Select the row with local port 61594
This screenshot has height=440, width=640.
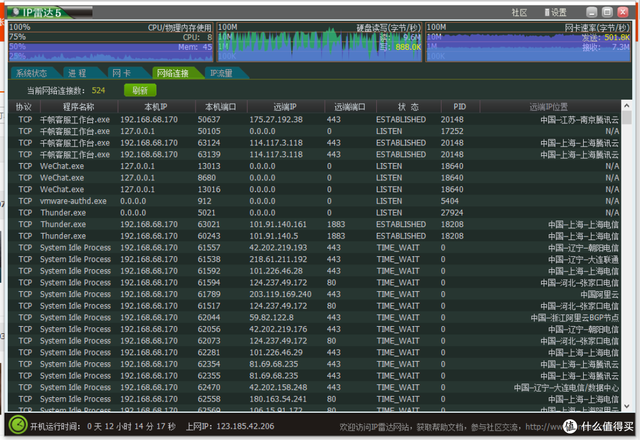314,282
